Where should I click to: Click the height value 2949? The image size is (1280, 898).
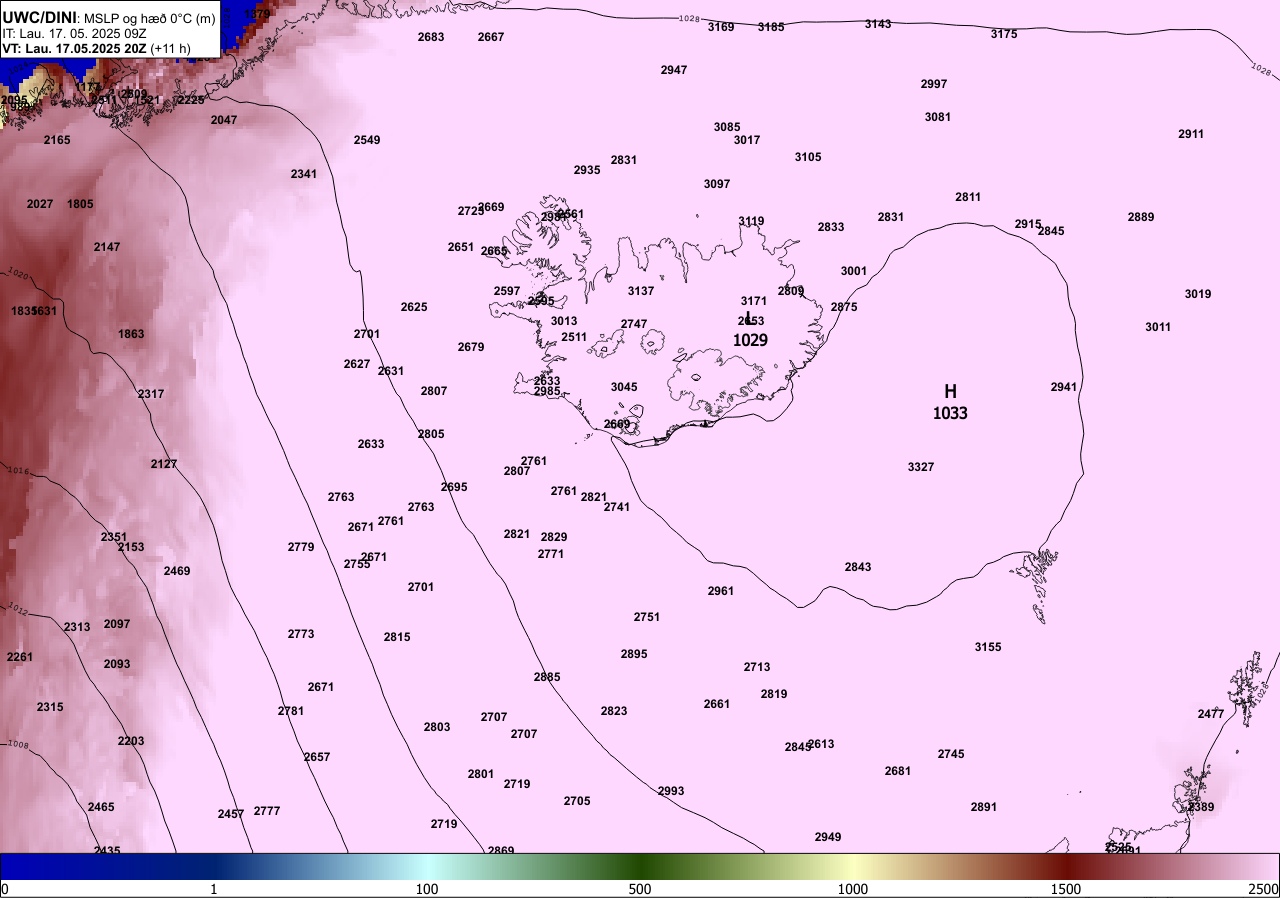(828, 837)
